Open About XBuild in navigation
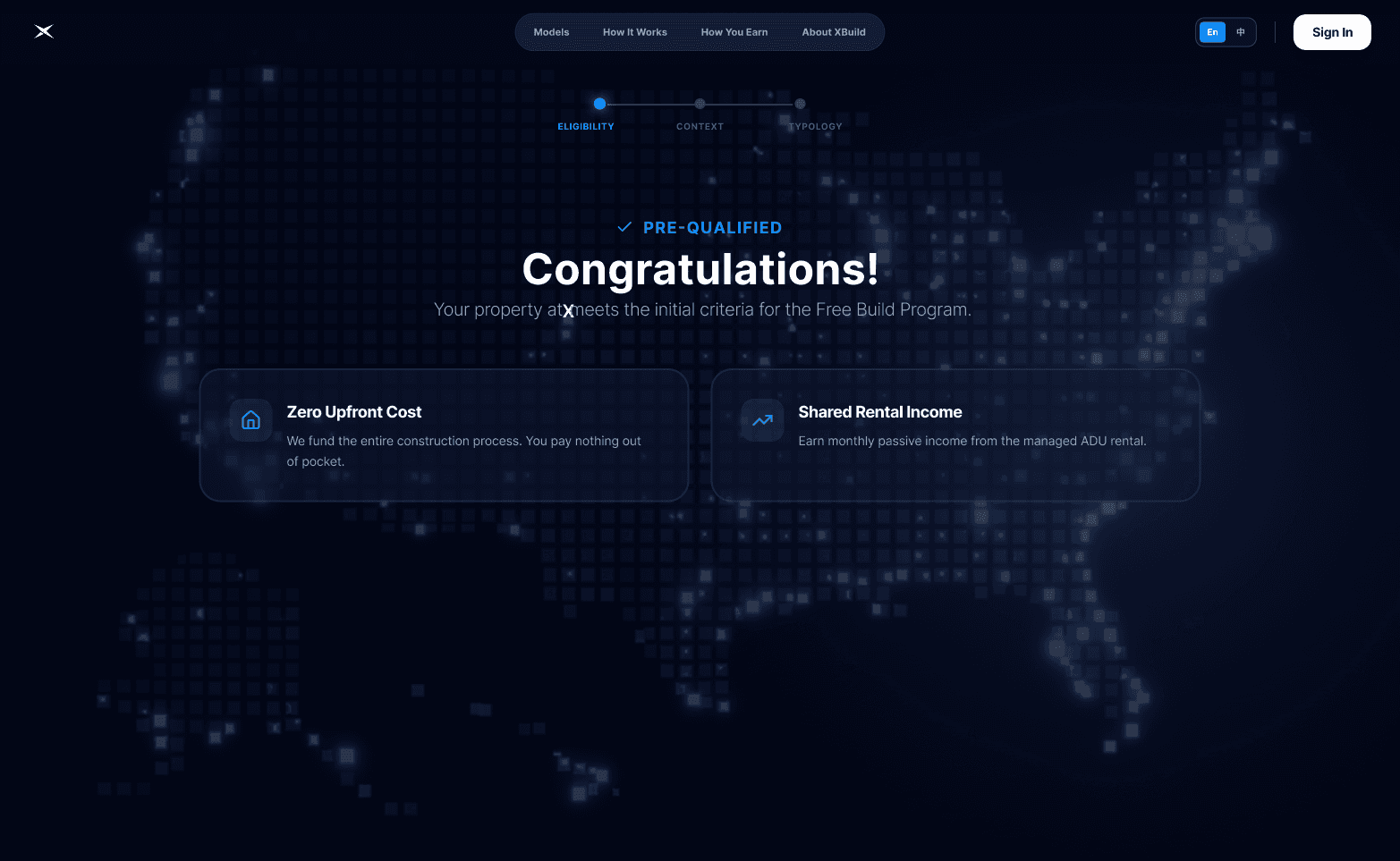1400x861 pixels. pyautogui.click(x=834, y=32)
